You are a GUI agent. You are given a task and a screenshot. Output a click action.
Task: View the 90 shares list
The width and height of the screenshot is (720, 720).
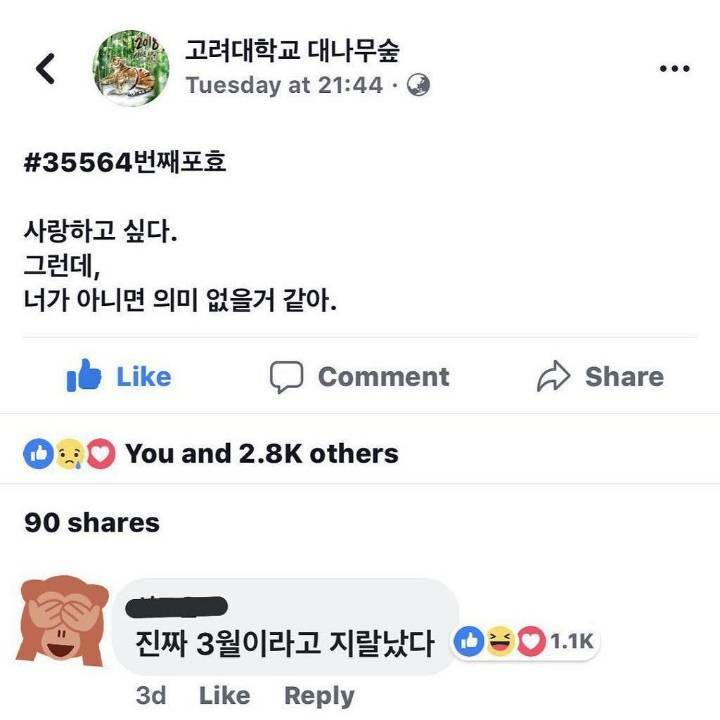pyautogui.click(x=92, y=523)
